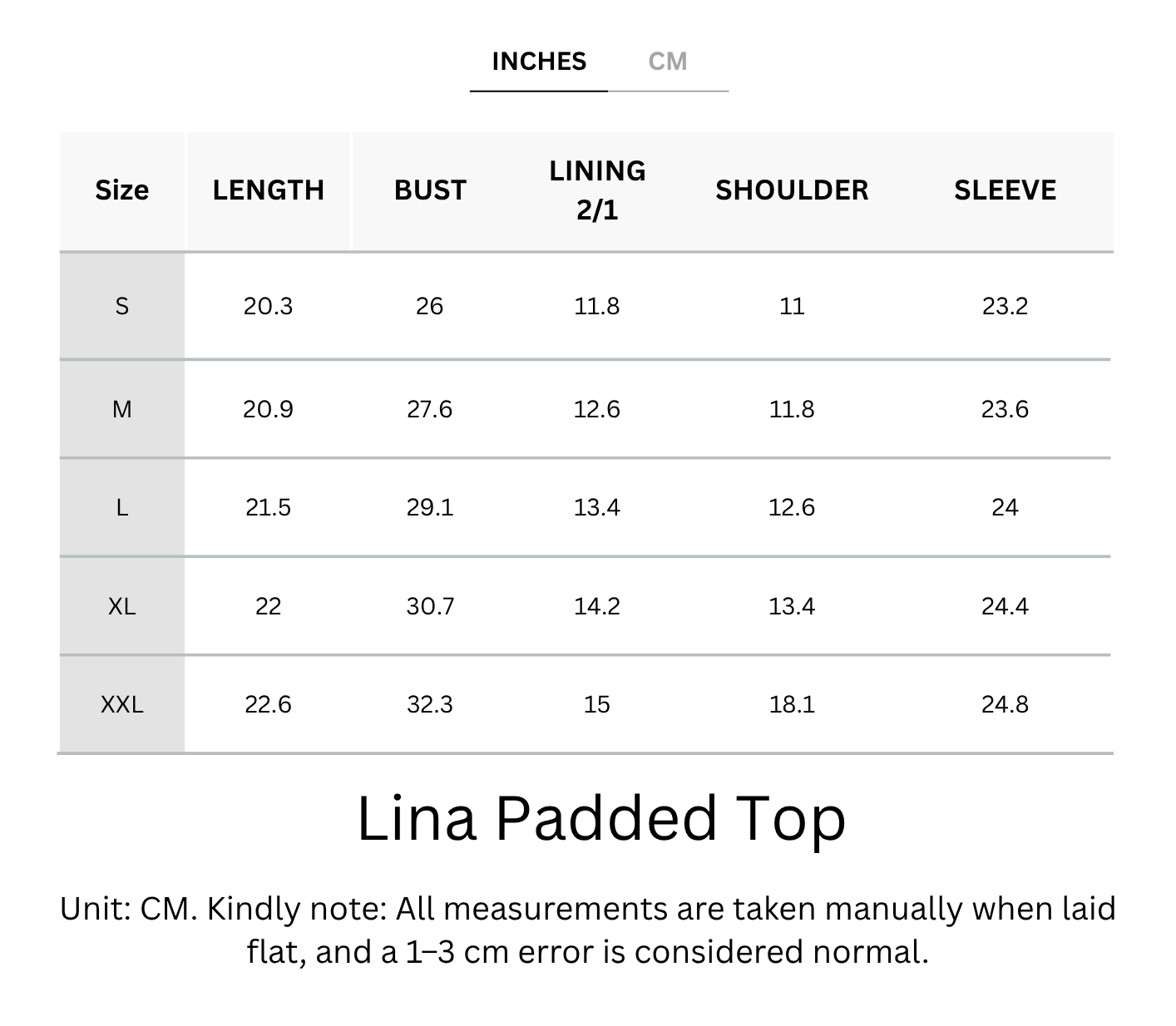Click the BUST column header
1176x1026 pixels.
430,190
